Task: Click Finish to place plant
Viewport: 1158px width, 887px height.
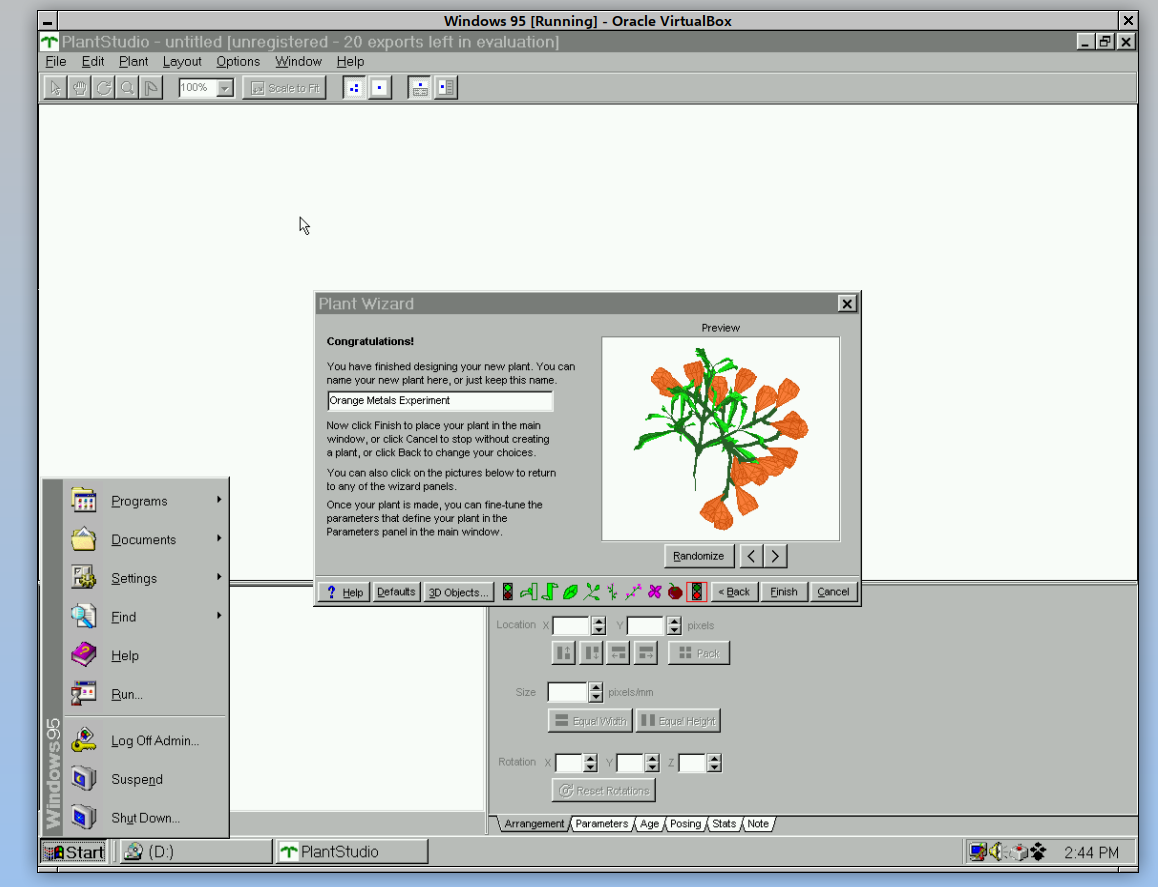Action: coord(784,592)
